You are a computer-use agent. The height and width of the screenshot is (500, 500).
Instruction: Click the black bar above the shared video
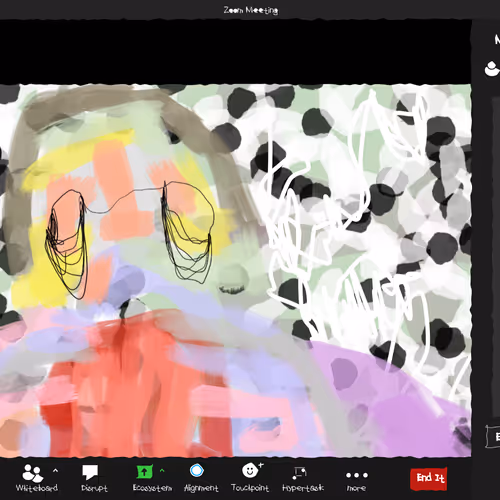click(x=235, y=52)
